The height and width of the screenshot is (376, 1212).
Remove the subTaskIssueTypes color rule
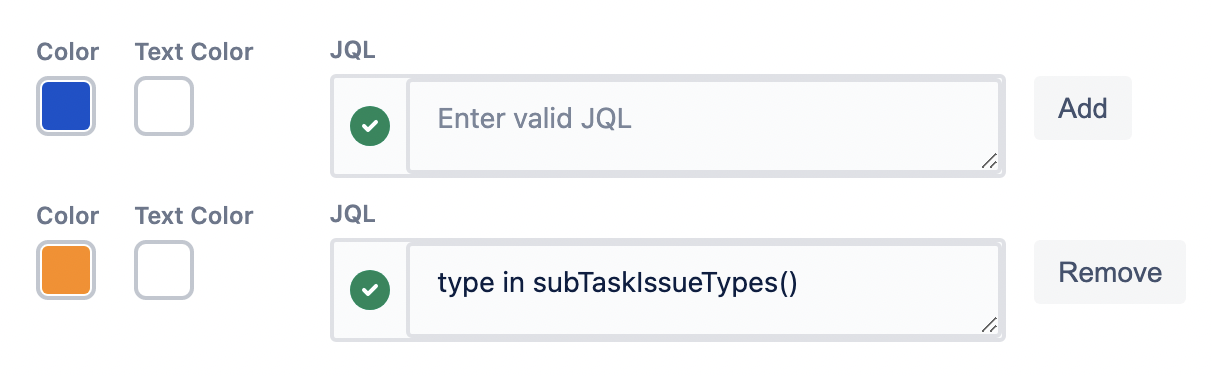[x=1110, y=272]
